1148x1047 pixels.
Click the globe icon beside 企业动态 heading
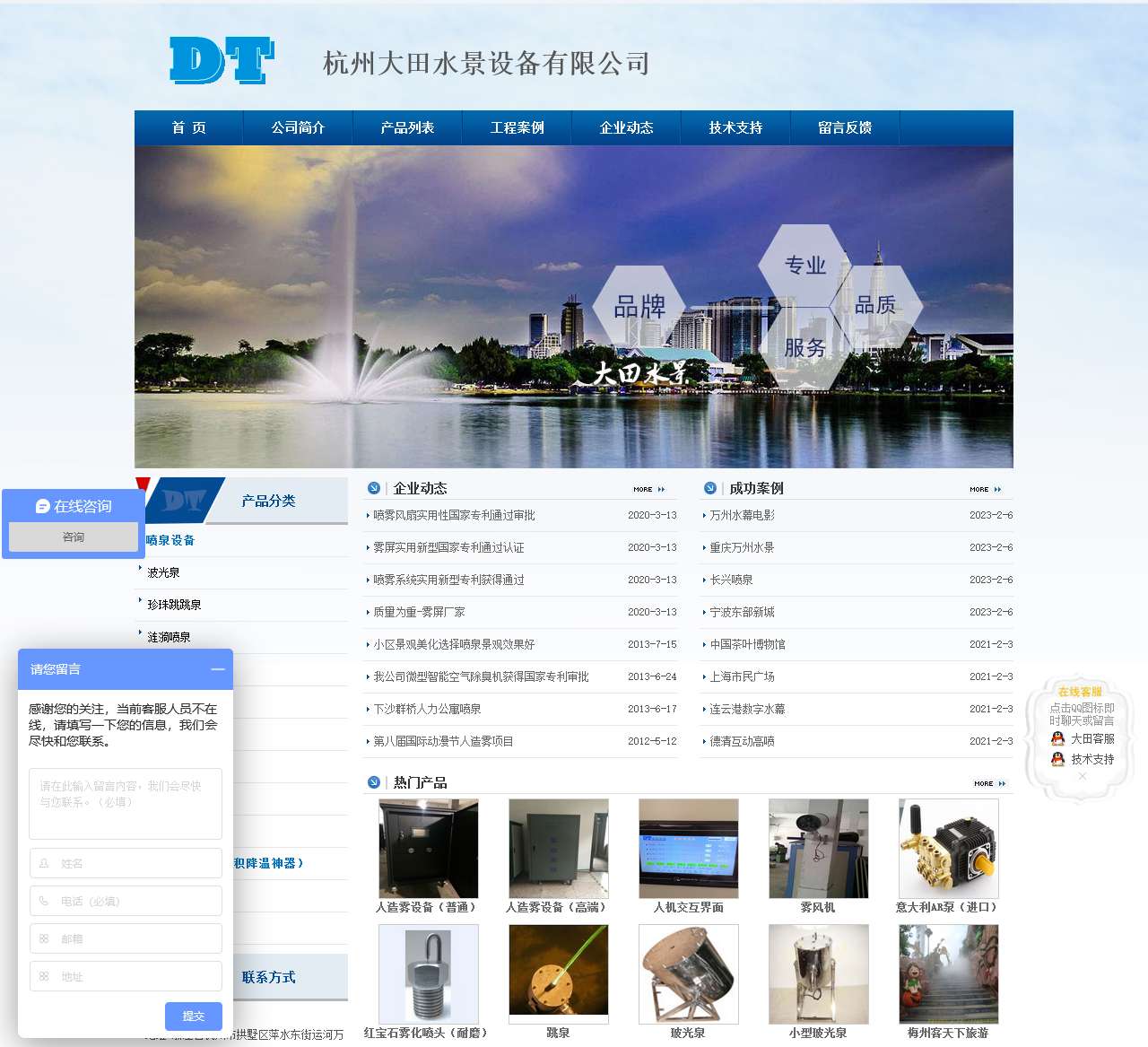[374, 488]
